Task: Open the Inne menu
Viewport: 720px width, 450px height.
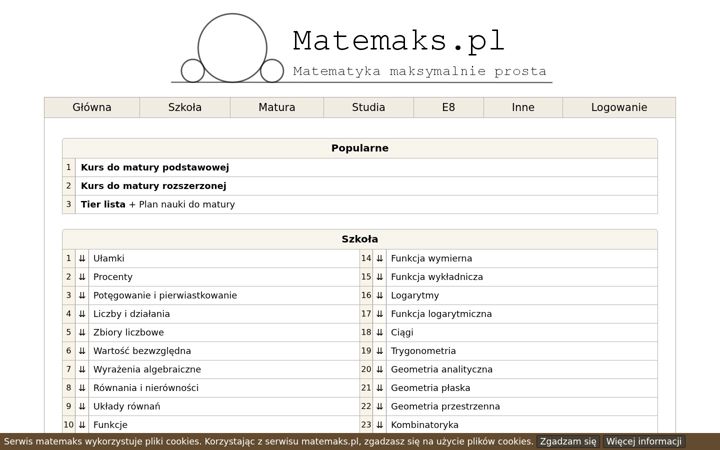Action: (523, 107)
